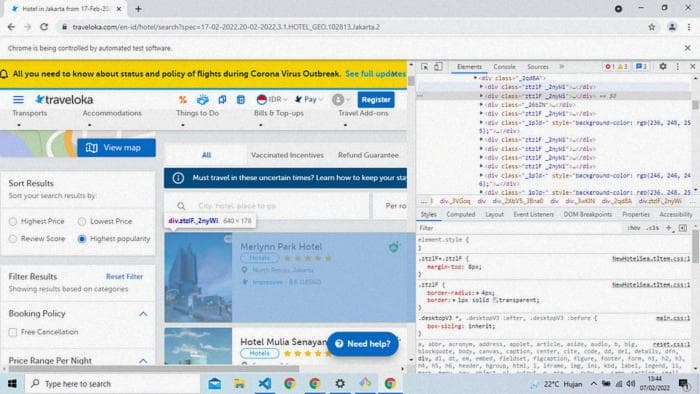
Task: Collapse the Price Range Per Night section
Action: tap(143, 360)
